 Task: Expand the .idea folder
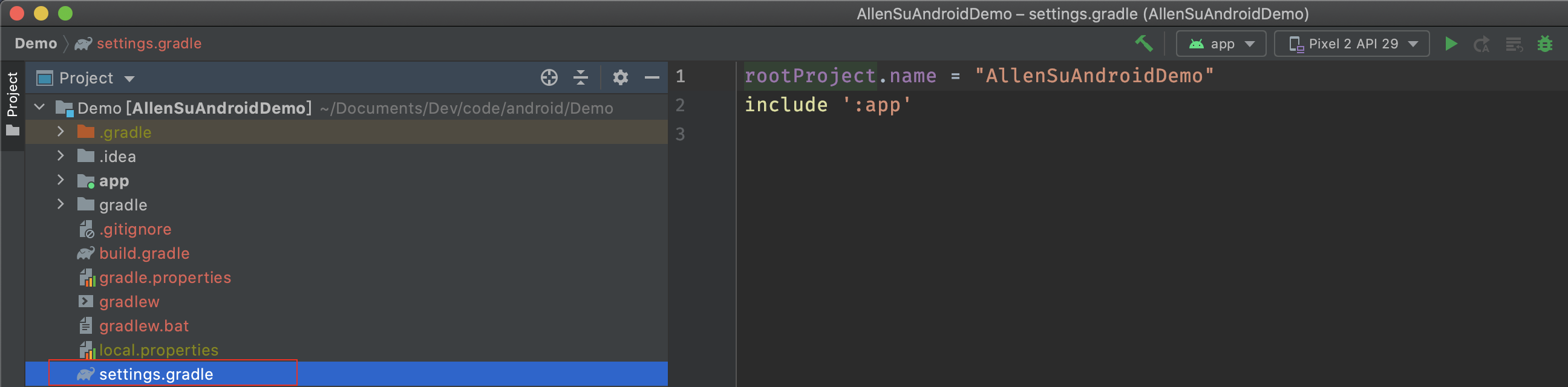coord(60,157)
